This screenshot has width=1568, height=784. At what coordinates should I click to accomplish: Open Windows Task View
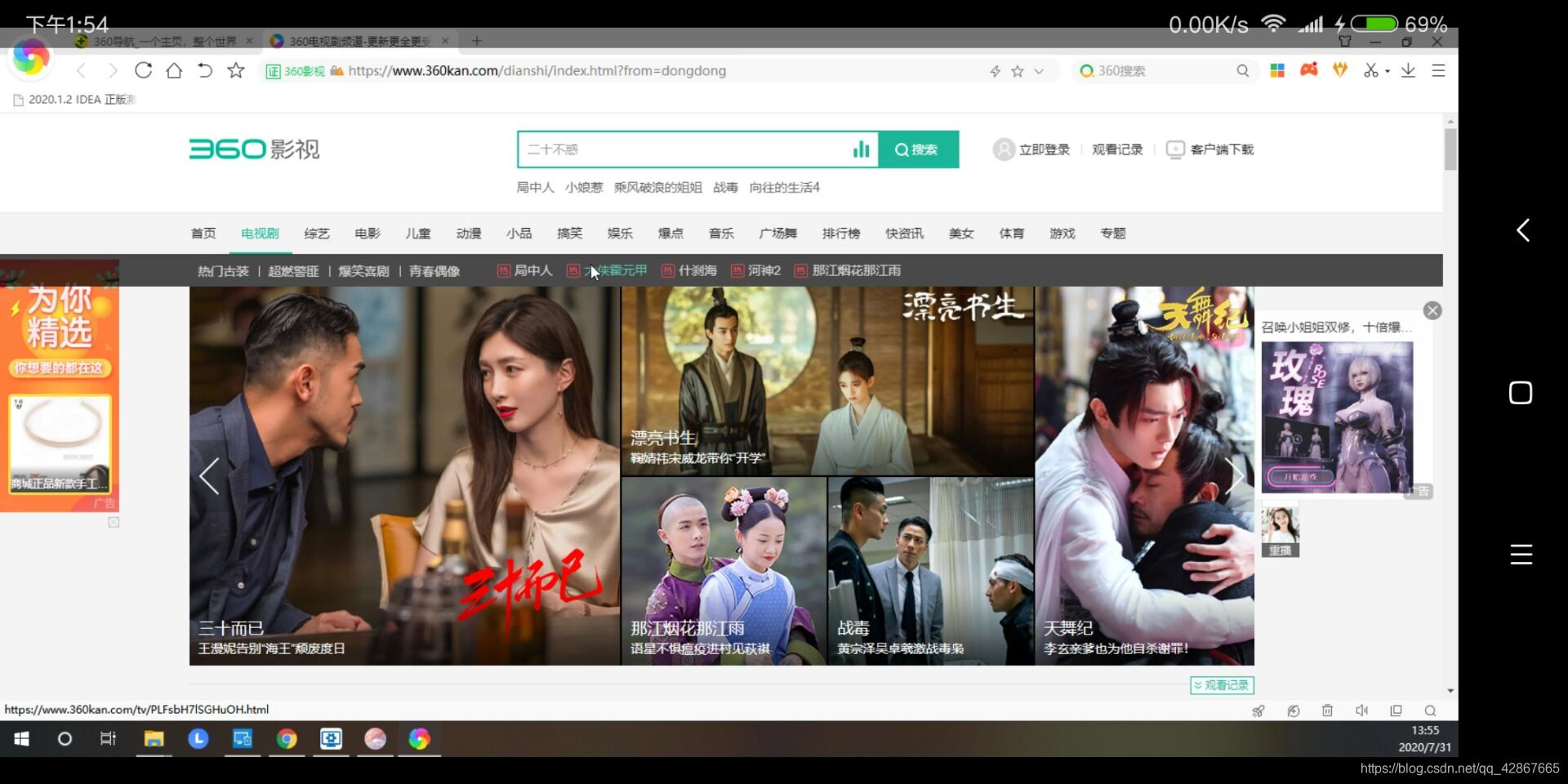pyautogui.click(x=108, y=739)
